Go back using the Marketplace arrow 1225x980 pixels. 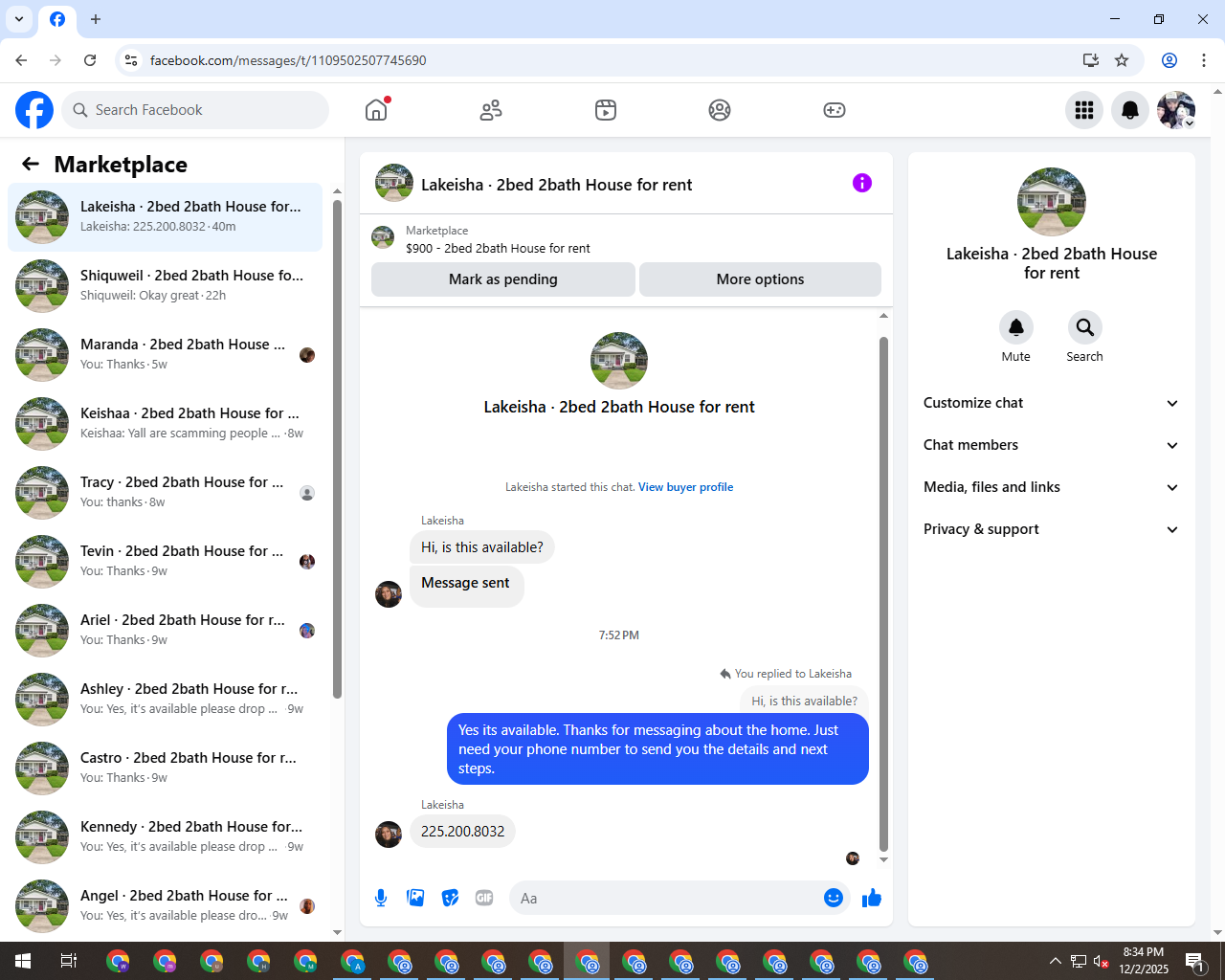tap(31, 164)
